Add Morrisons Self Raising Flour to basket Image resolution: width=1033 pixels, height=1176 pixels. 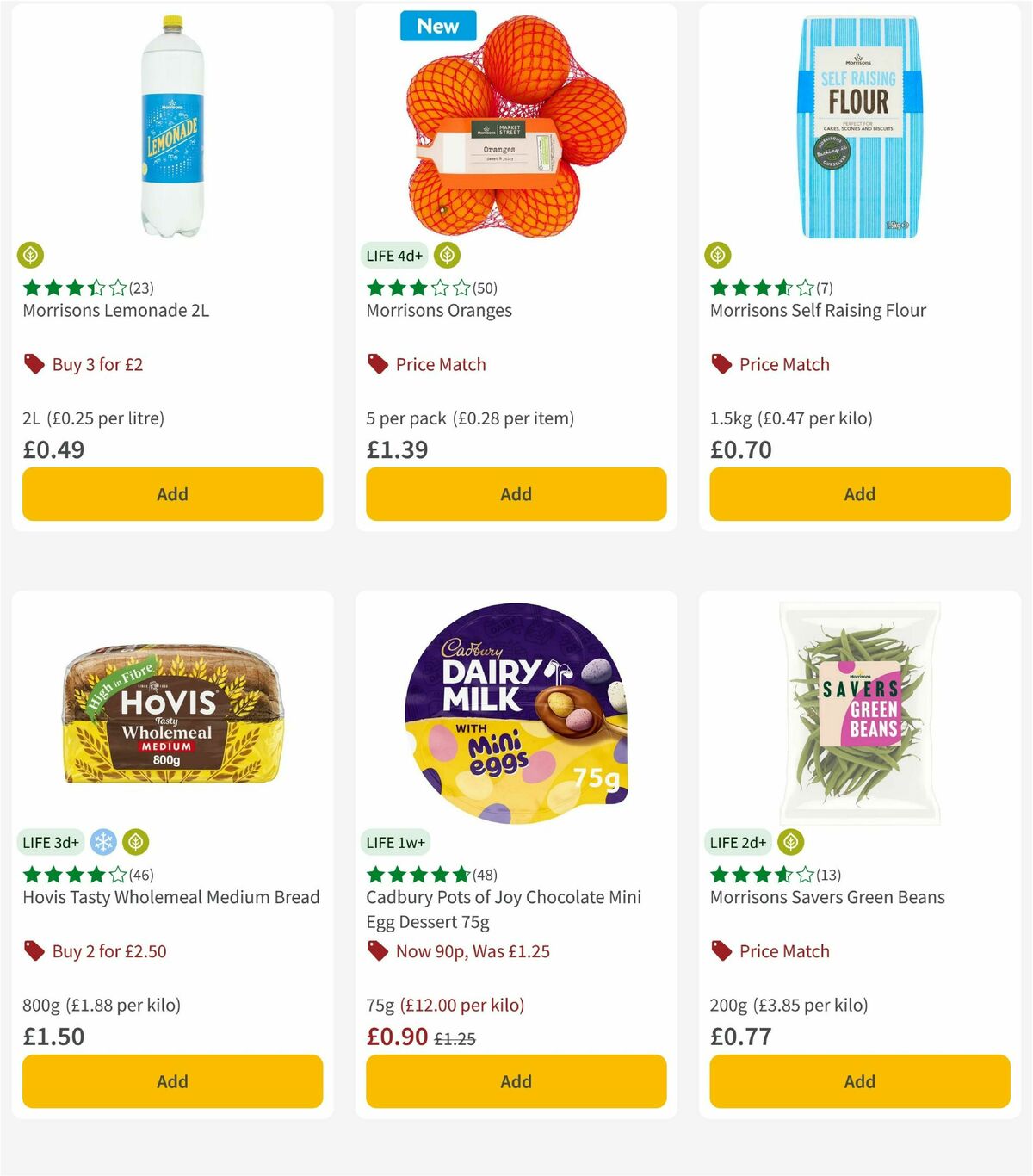pyautogui.click(x=858, y=494)
